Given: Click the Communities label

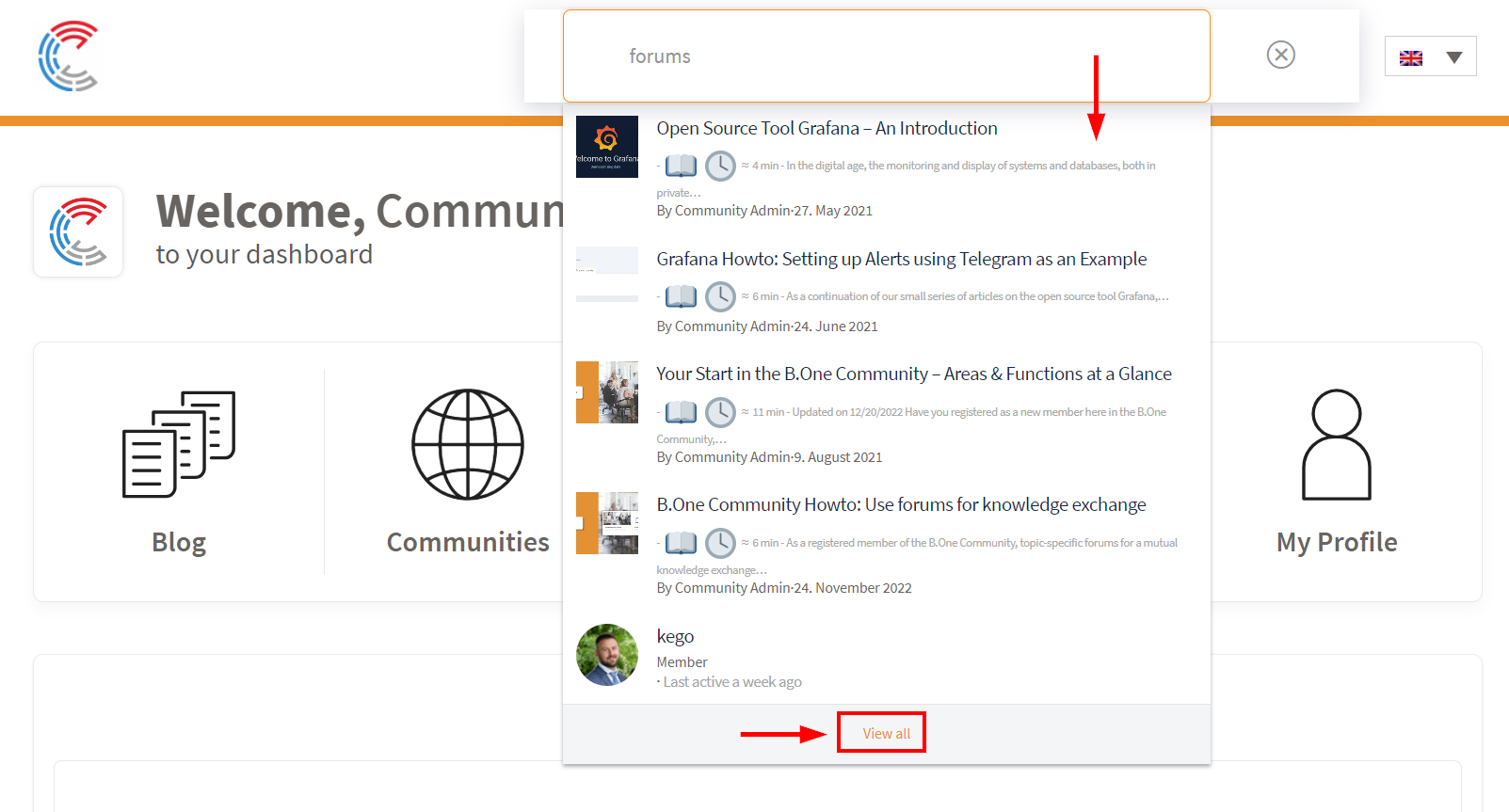Looking at the screenshot, I should (468, 542).
